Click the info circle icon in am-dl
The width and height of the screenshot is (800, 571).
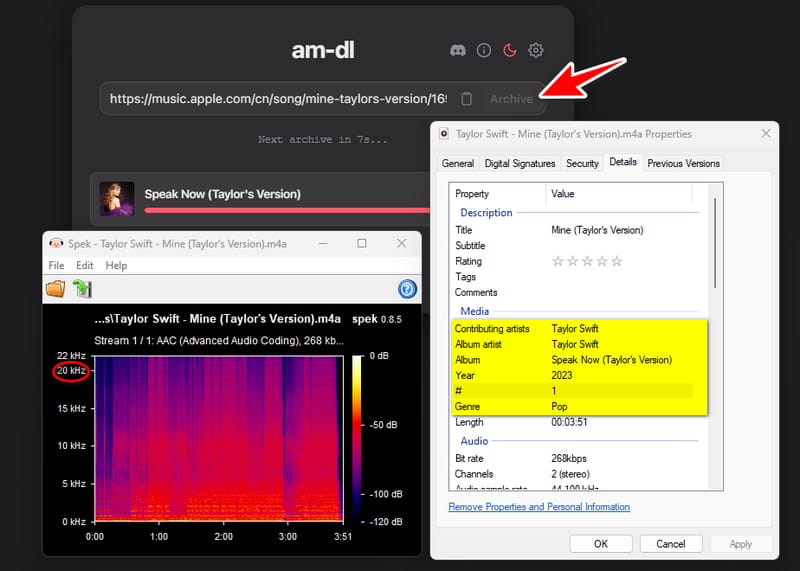[484, 50]
